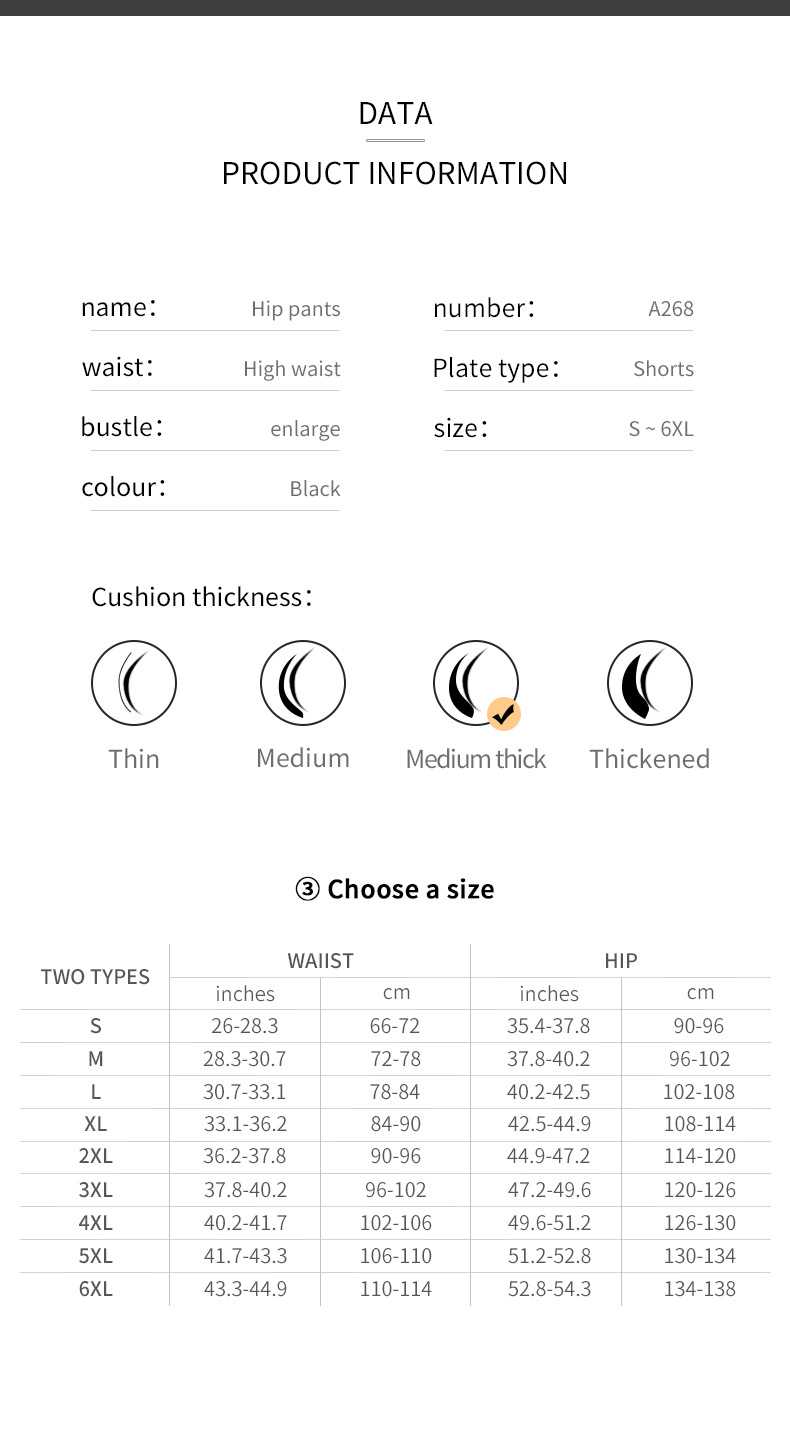
Task: Click the S ~ 6XL size value
Action: coord(661,429)
